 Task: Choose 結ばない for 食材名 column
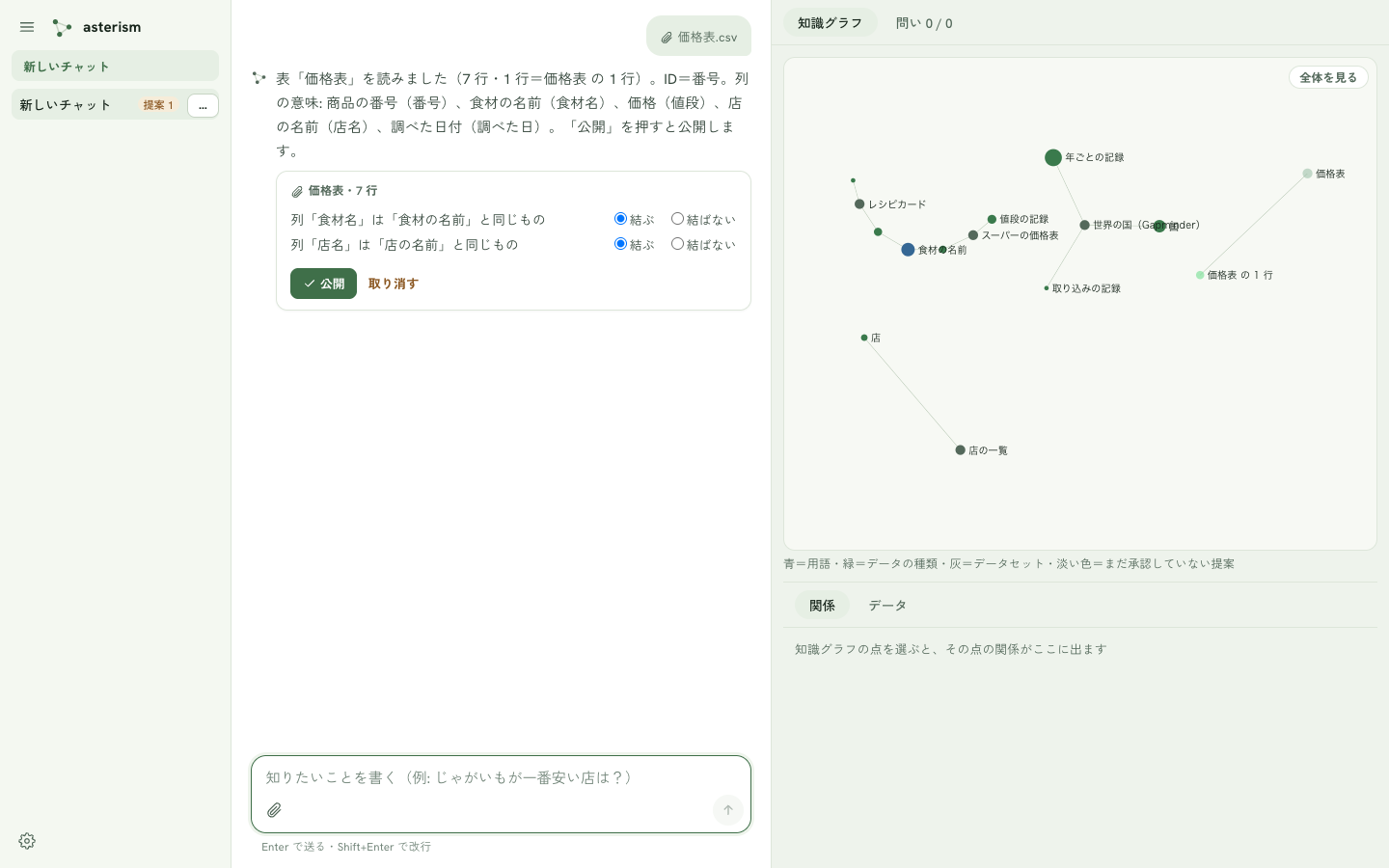(677, 219)
